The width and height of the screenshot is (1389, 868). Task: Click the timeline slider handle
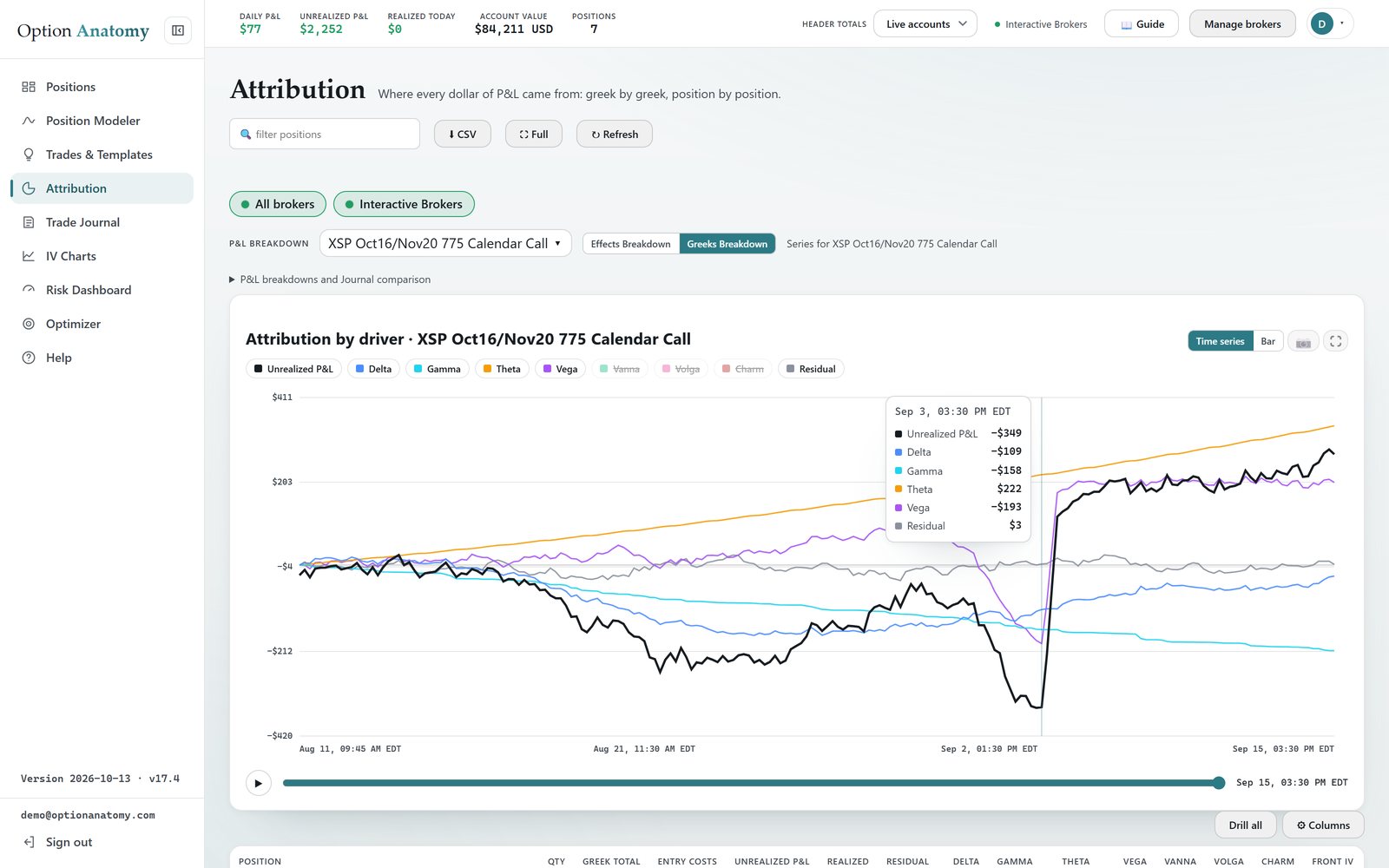coord(1219,783)
